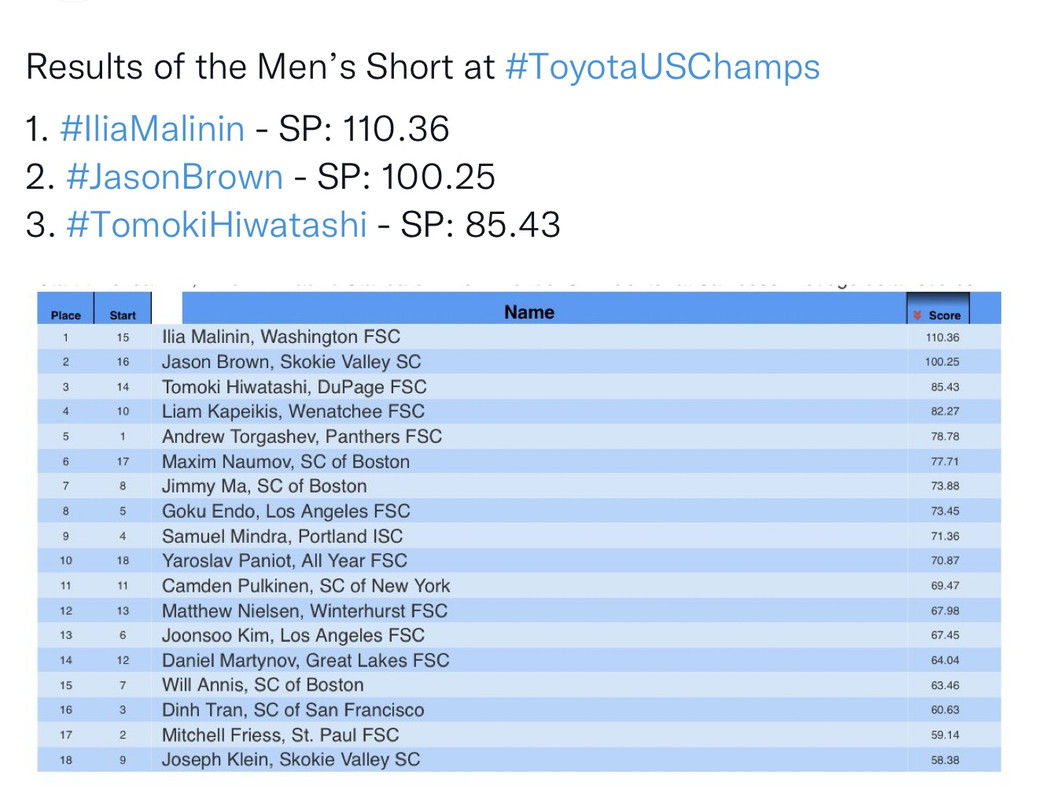Image resolution: width=1050 pixels, height=800 pixels.
Task: Click the Name column header
Action: pyautogui.click(x=529, y=312)
